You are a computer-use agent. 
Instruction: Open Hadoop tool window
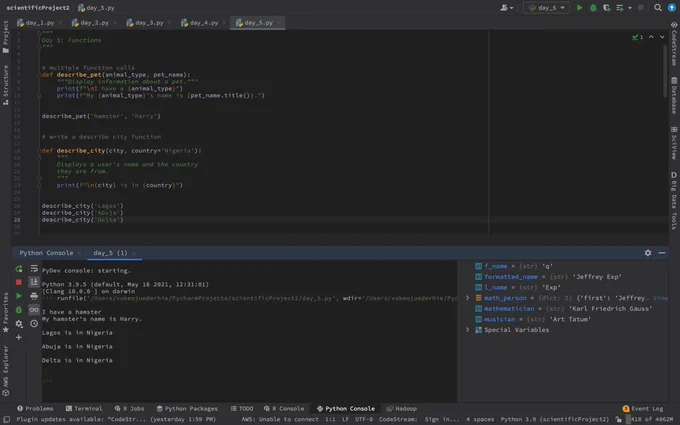coord(402,409)
